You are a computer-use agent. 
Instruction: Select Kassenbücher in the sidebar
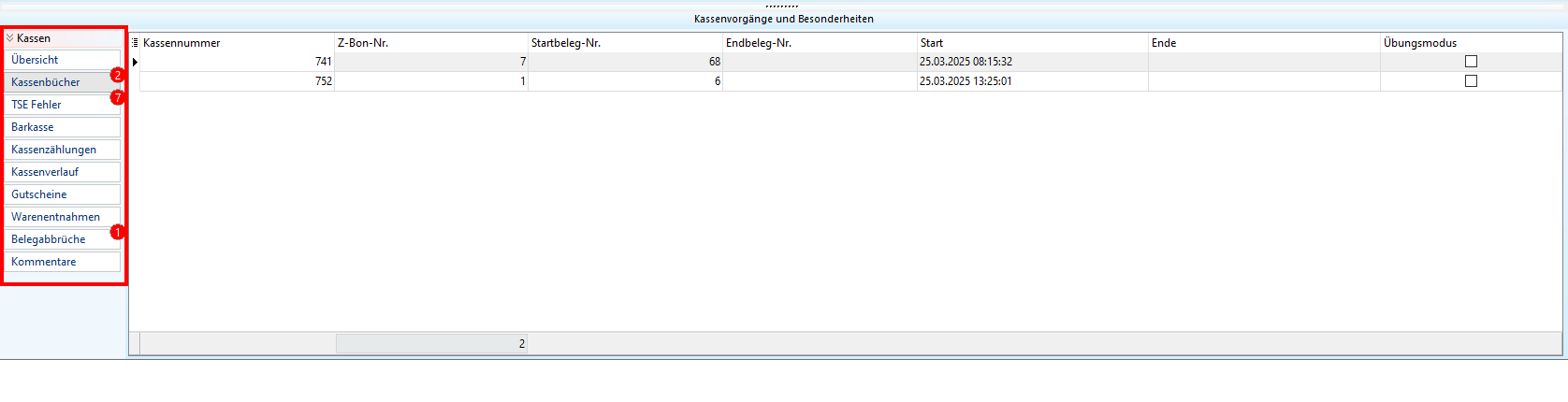(x=63, y=82)
